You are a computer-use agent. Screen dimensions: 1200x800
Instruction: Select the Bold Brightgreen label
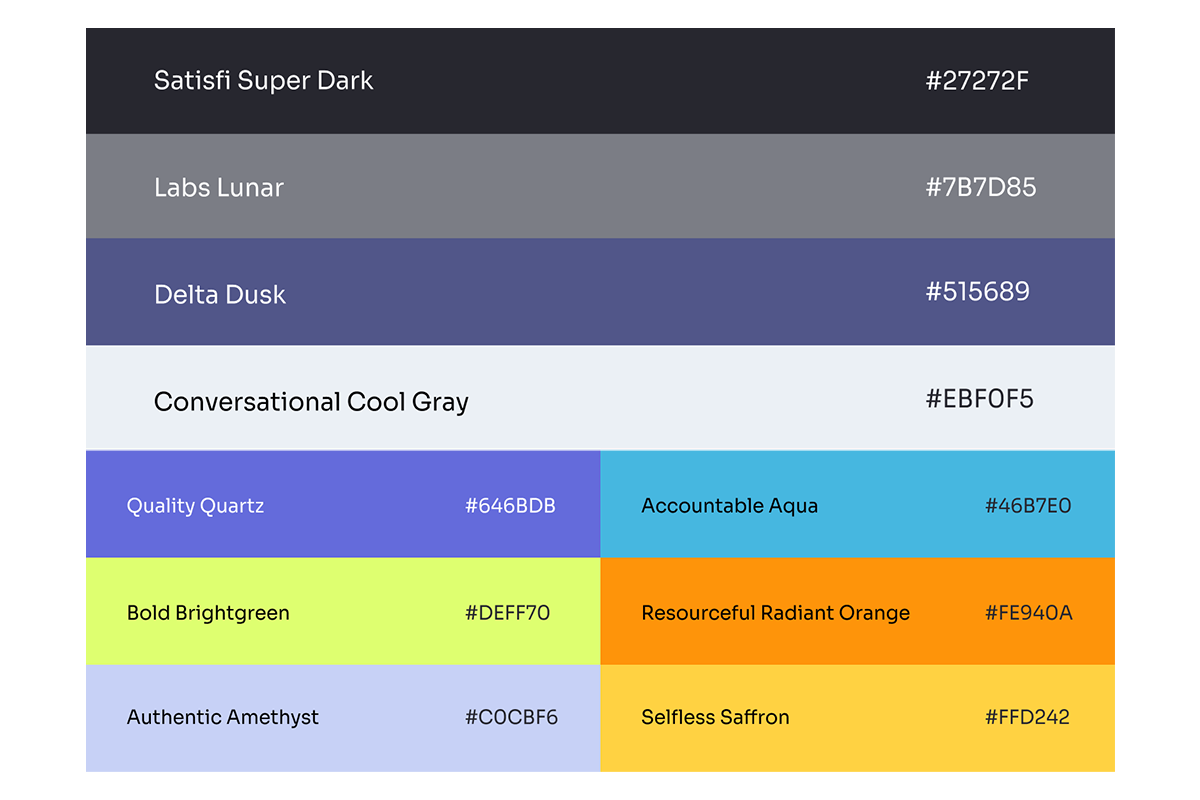[208, 613]
